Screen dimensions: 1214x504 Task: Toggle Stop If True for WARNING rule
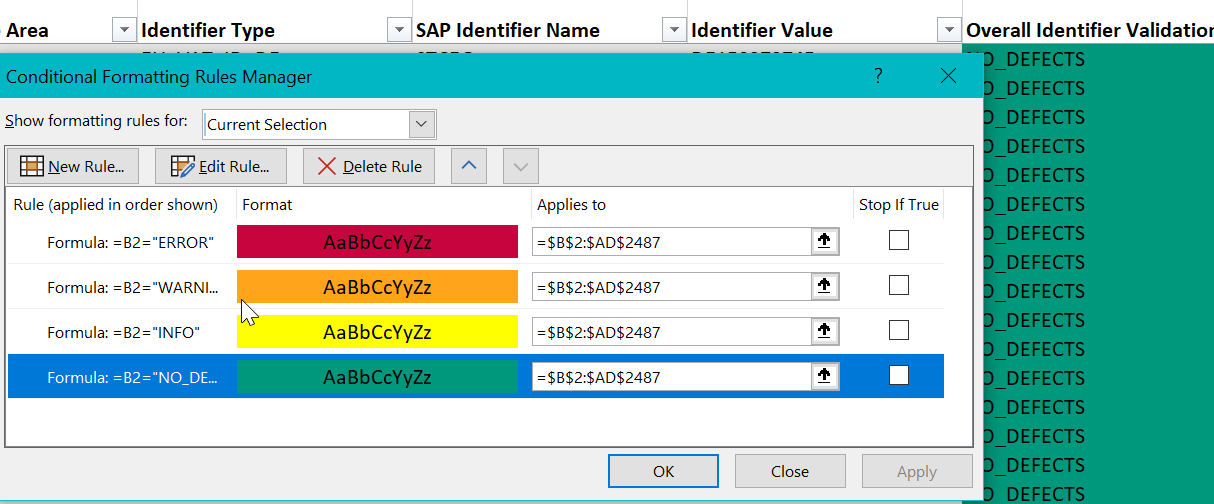[899, 286]
